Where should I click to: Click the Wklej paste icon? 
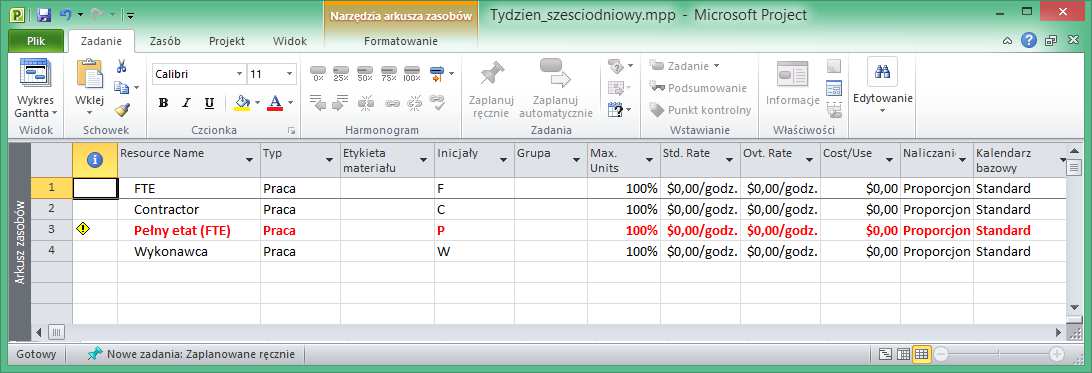[89, 74]
